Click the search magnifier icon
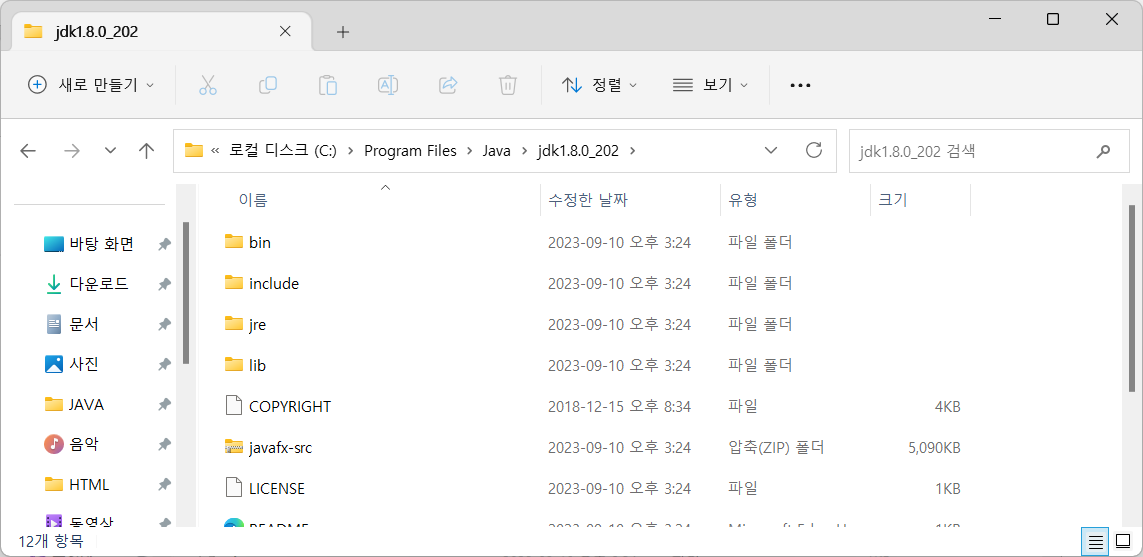1143x557 pixels. (x=1103, y=151)
